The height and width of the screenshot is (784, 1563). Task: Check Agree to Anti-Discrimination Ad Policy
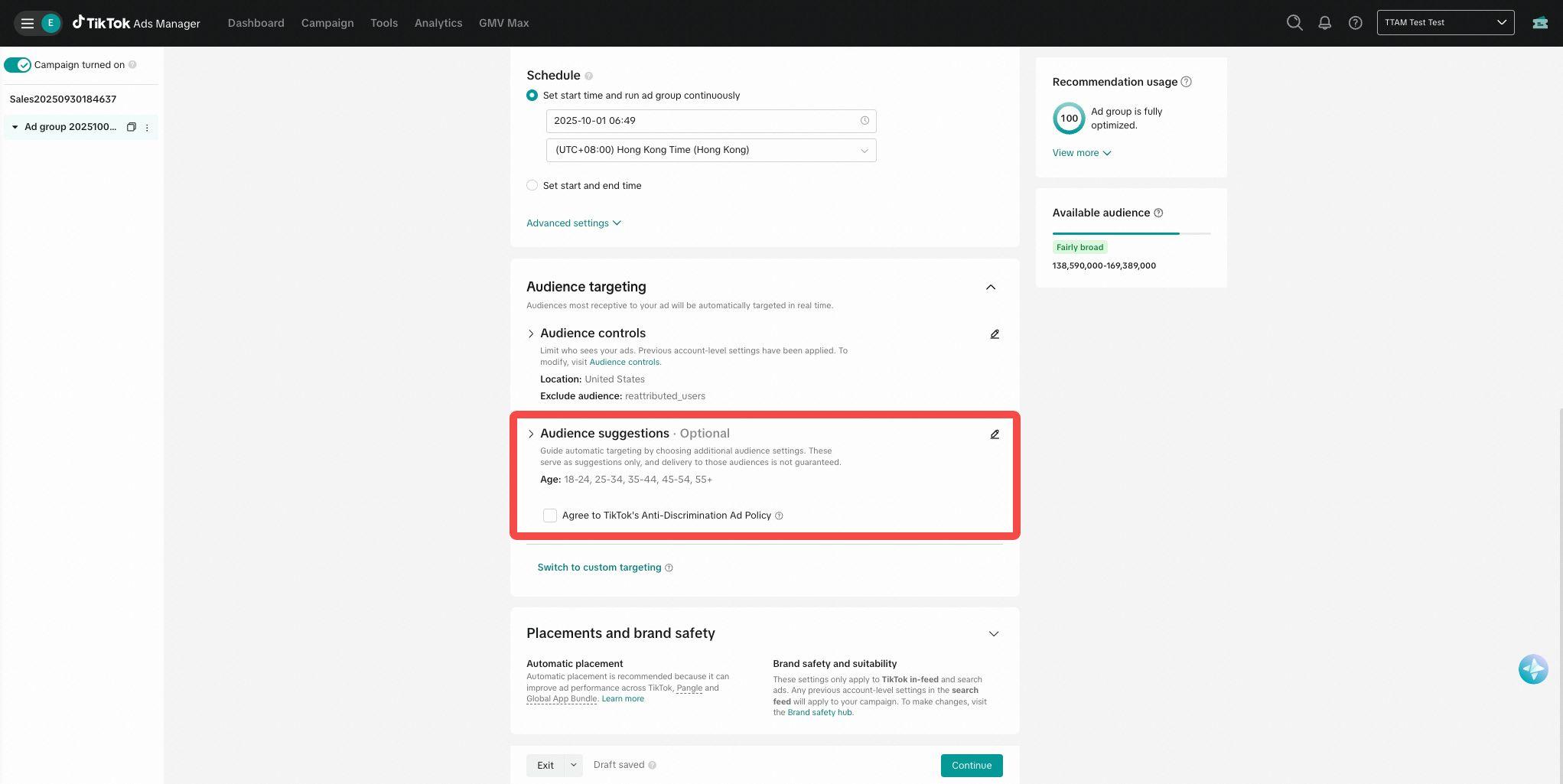coord(549,516)
